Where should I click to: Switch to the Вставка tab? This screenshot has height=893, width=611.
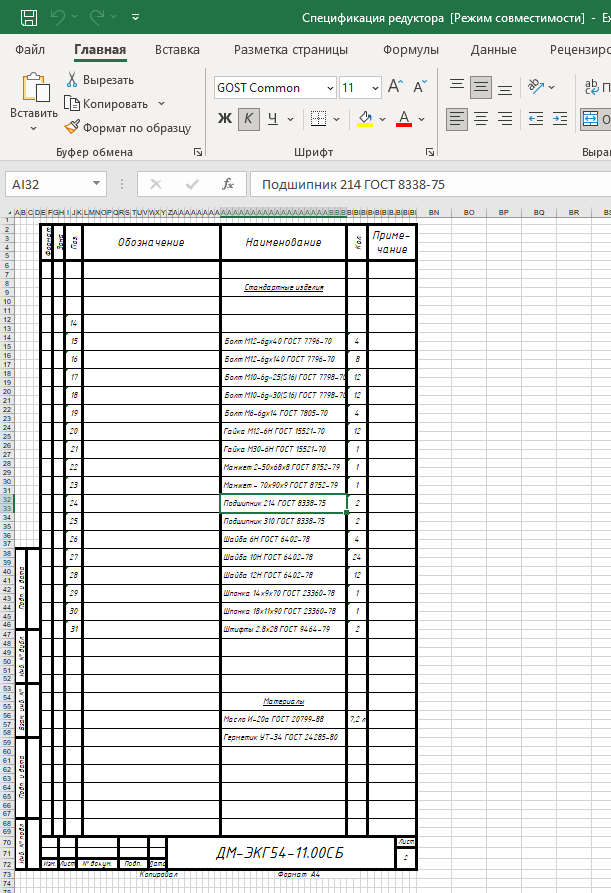click(177, 50)
